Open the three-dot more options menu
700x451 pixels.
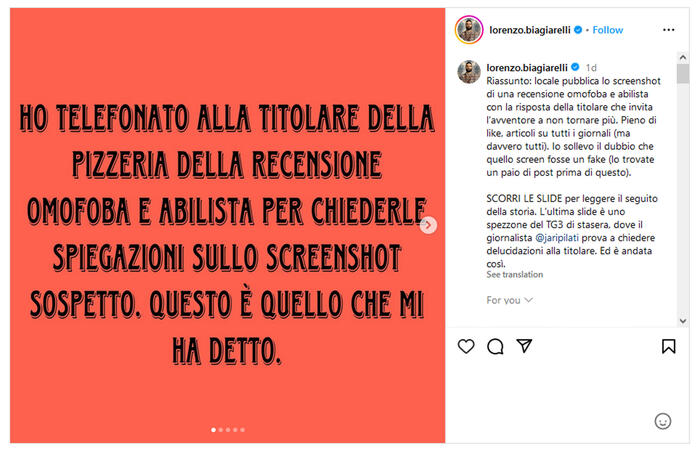coord(668,30)
